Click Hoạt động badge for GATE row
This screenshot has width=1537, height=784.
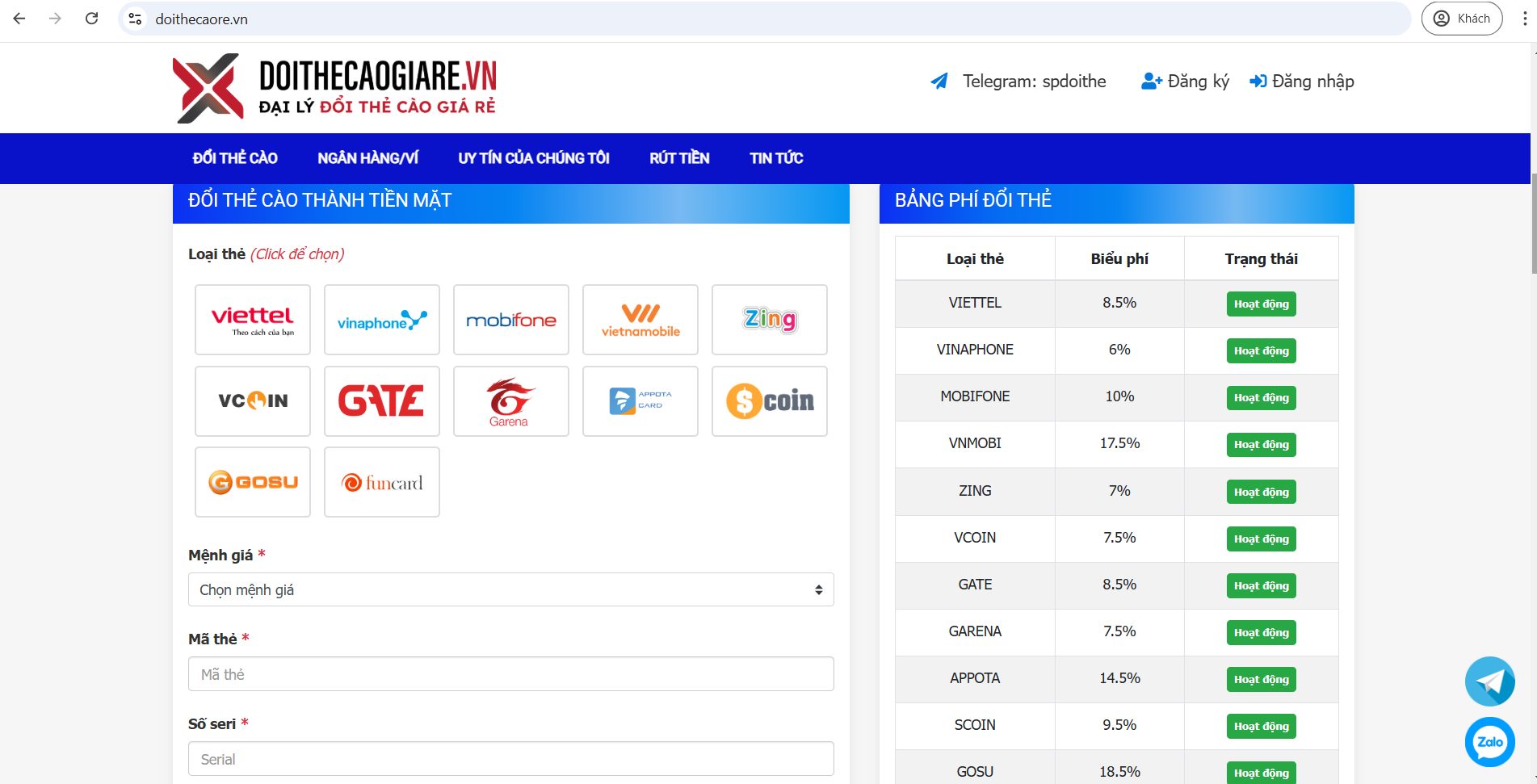tap(1262, 586)
